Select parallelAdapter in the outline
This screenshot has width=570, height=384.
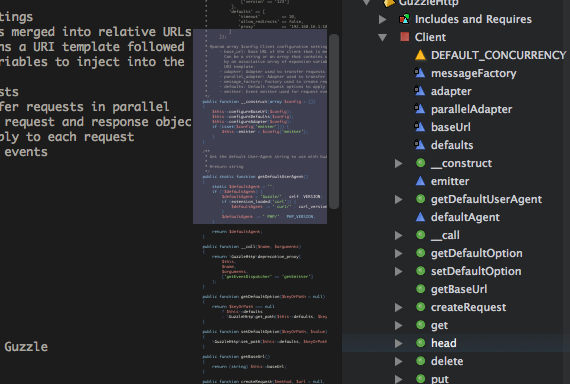(x=471, y=109)
